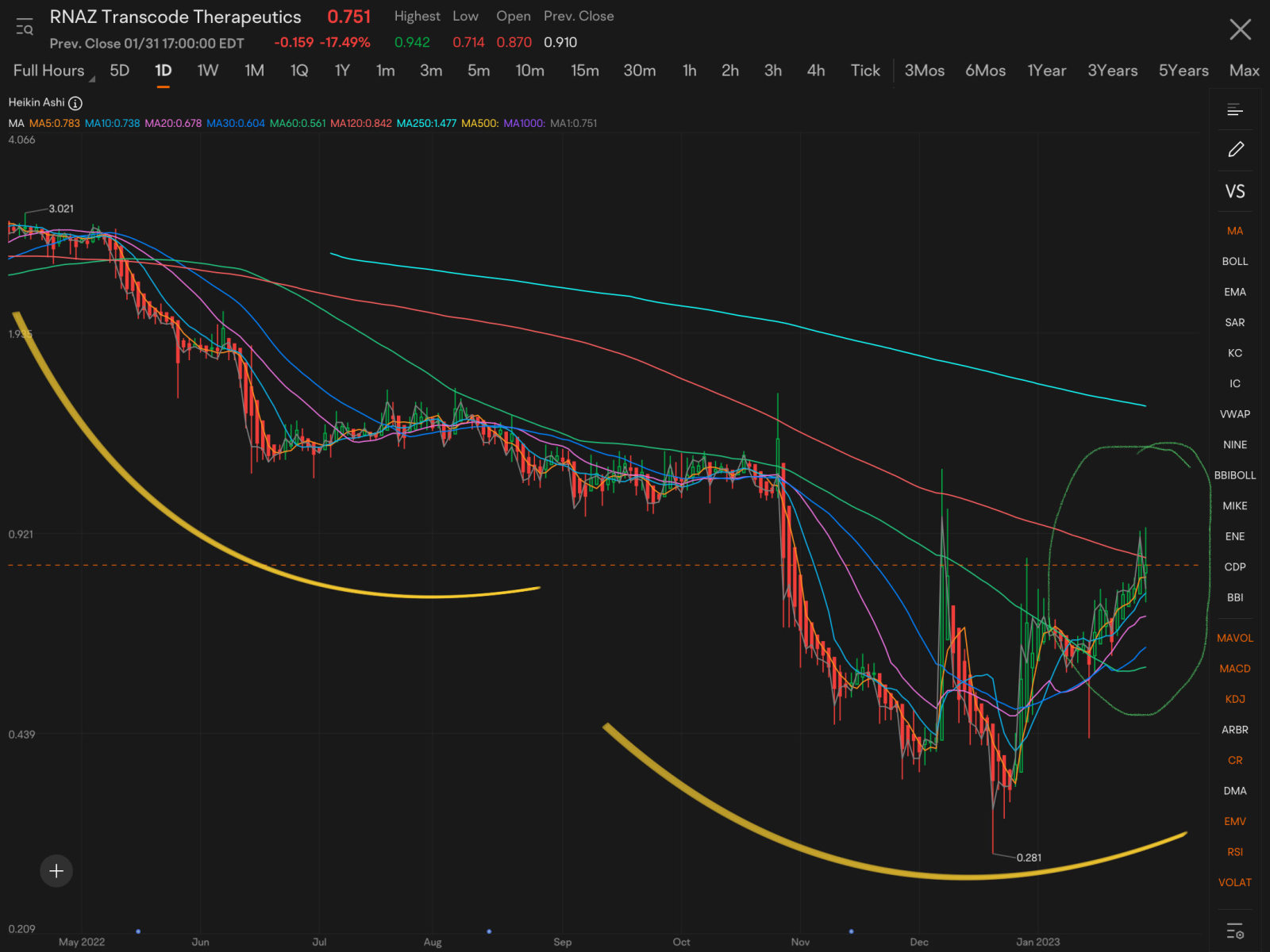Select the 5m interval
The image size is (1270, 952).
point(479,71)
